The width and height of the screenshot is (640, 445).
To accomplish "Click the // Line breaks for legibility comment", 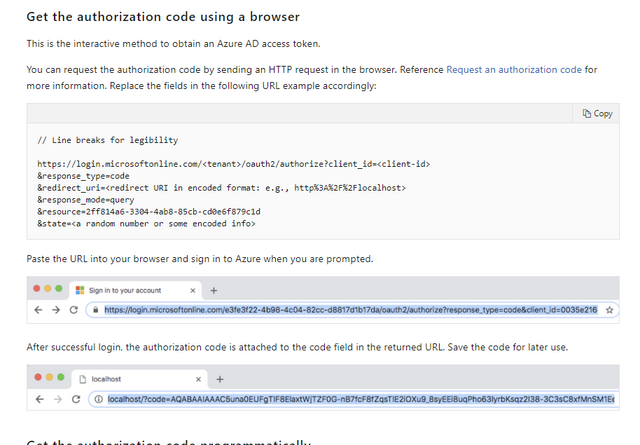I will pyautogui.click(x=108, y=140).
